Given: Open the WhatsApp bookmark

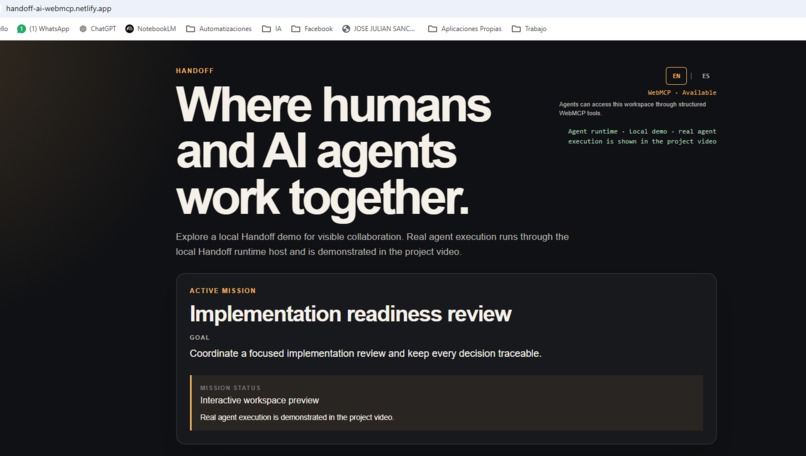Looking at the screenshot, I should click(x=43, y=29).
